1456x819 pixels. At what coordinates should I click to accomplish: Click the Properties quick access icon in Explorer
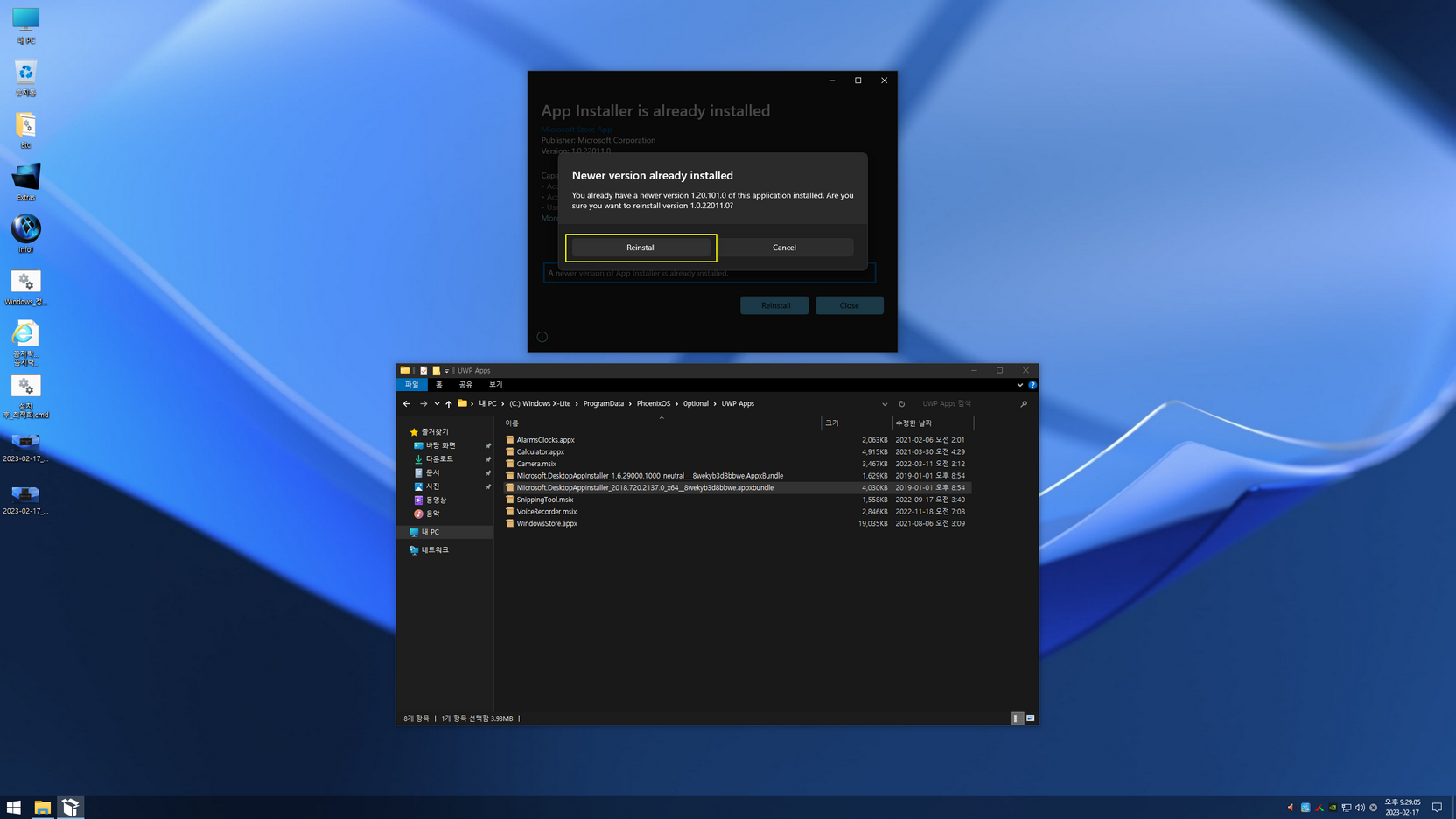423,370
